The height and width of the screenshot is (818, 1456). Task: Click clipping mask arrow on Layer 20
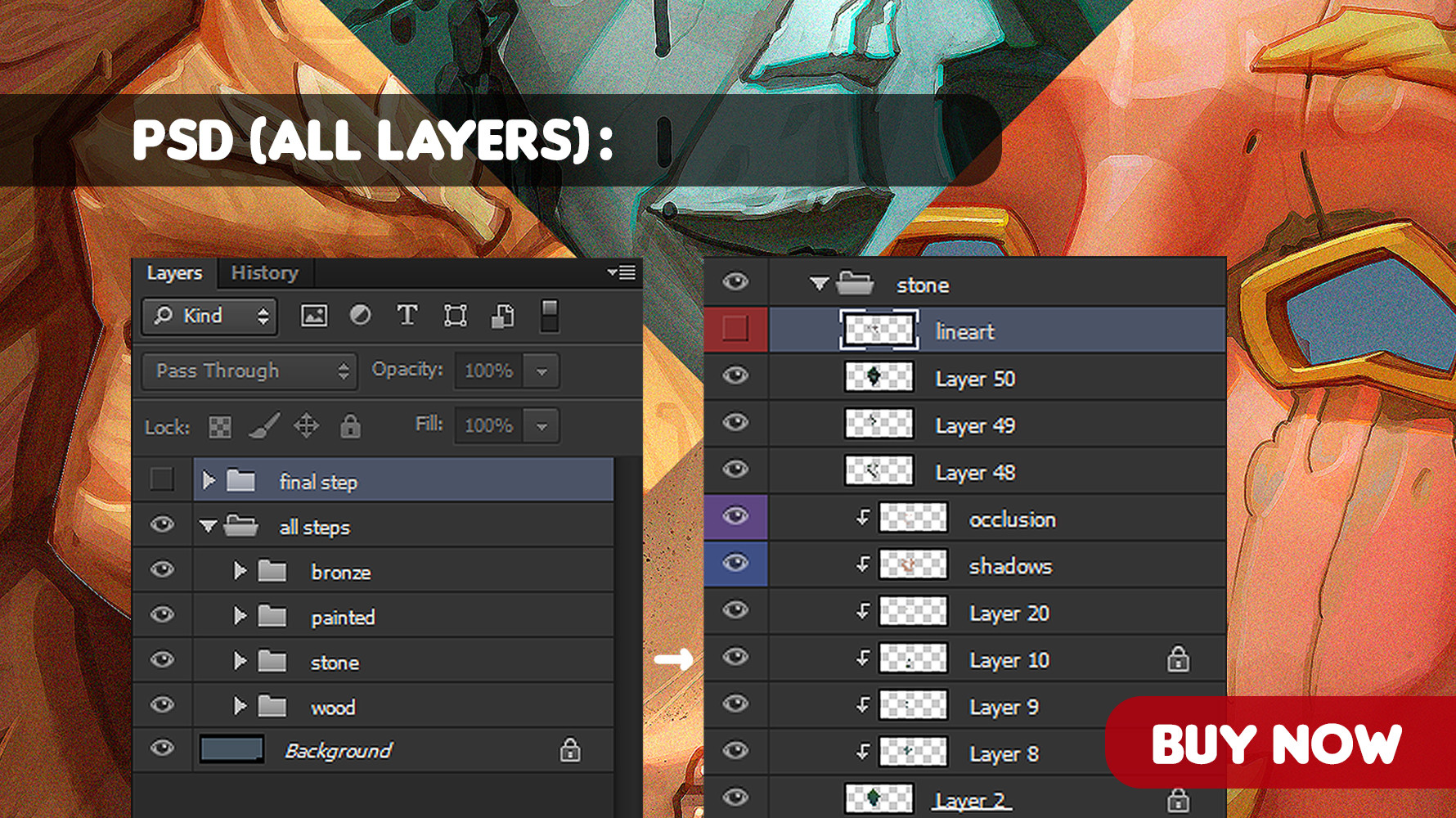tap(863, 611)
